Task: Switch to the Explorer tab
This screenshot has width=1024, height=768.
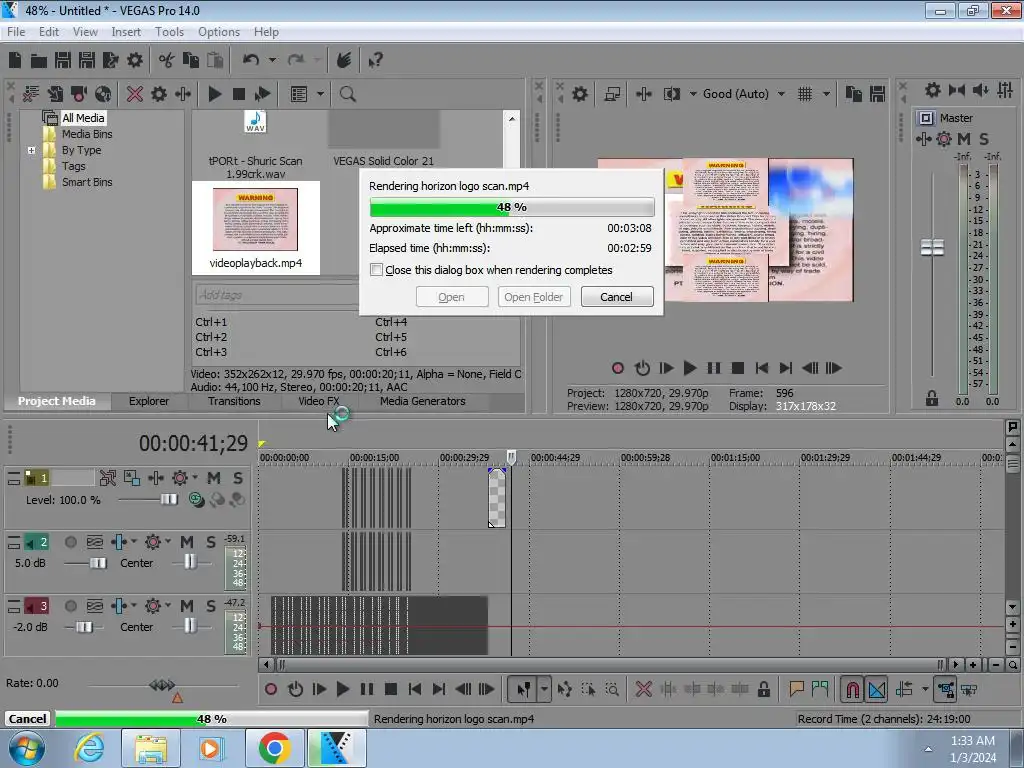Action: tap(148, 401)
